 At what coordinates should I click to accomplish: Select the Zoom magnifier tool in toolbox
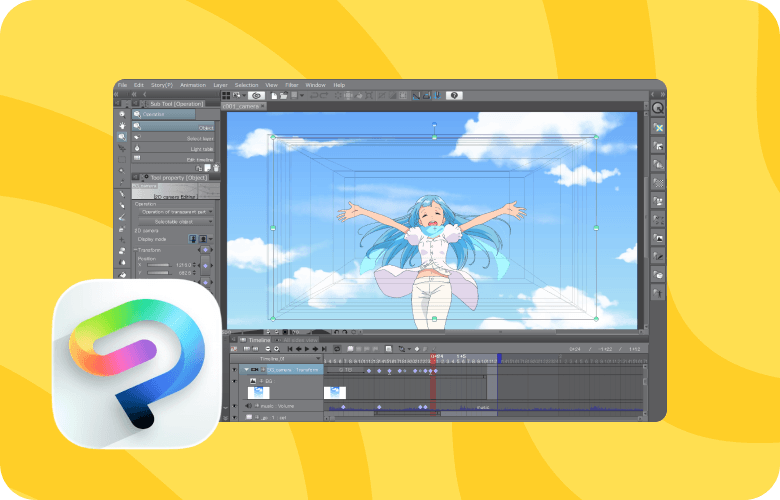122,114
